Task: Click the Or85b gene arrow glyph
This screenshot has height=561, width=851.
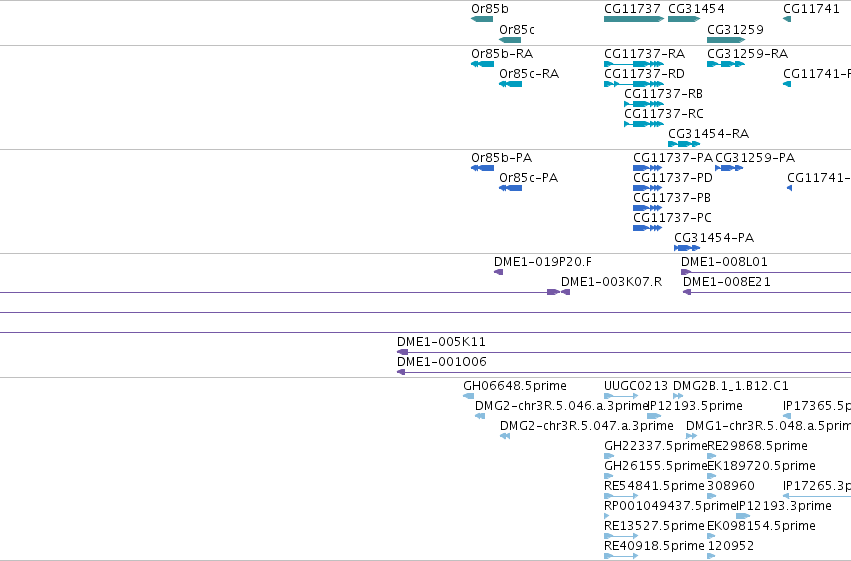Action: (482, 19)
